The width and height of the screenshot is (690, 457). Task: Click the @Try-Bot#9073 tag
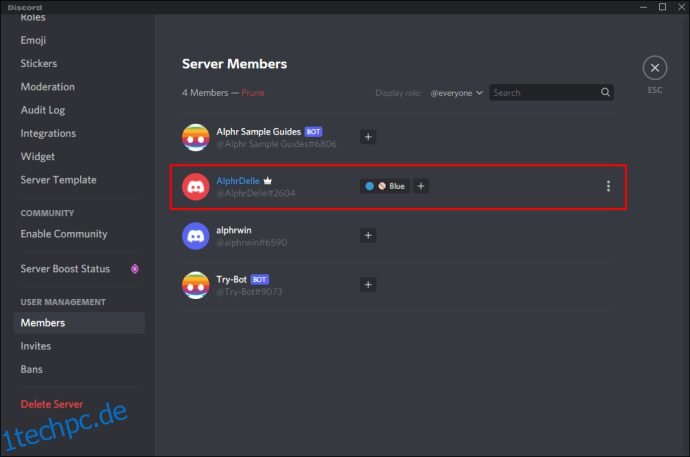point(249,292)
